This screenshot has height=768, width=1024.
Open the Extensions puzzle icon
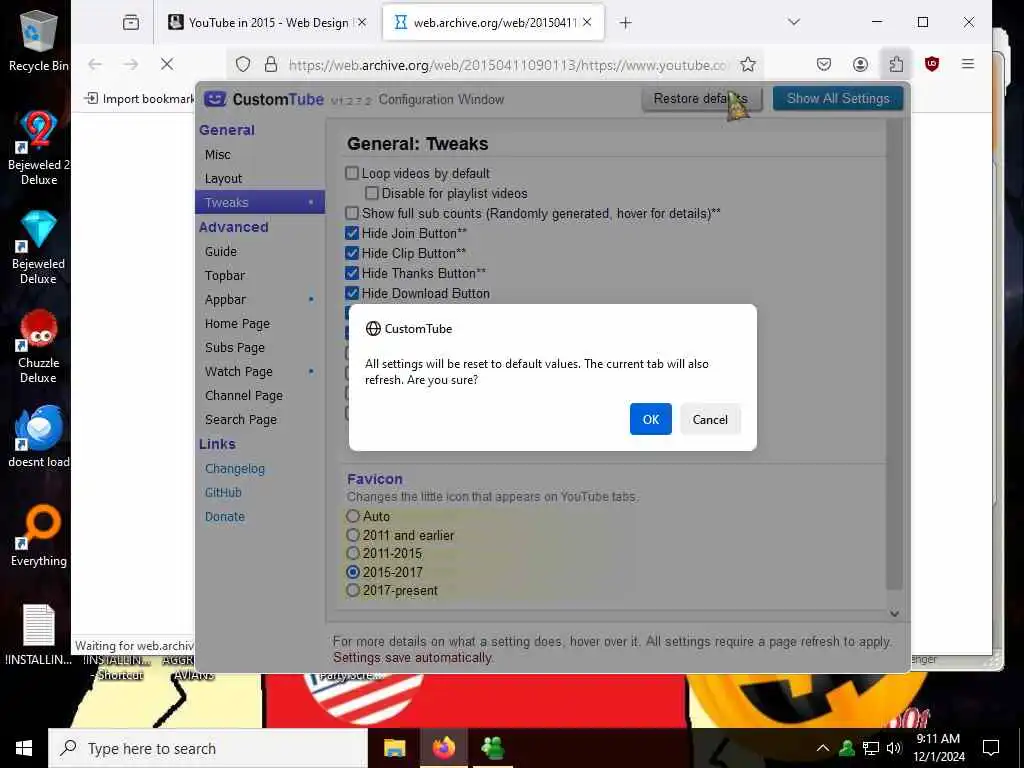tap(896, 64)
